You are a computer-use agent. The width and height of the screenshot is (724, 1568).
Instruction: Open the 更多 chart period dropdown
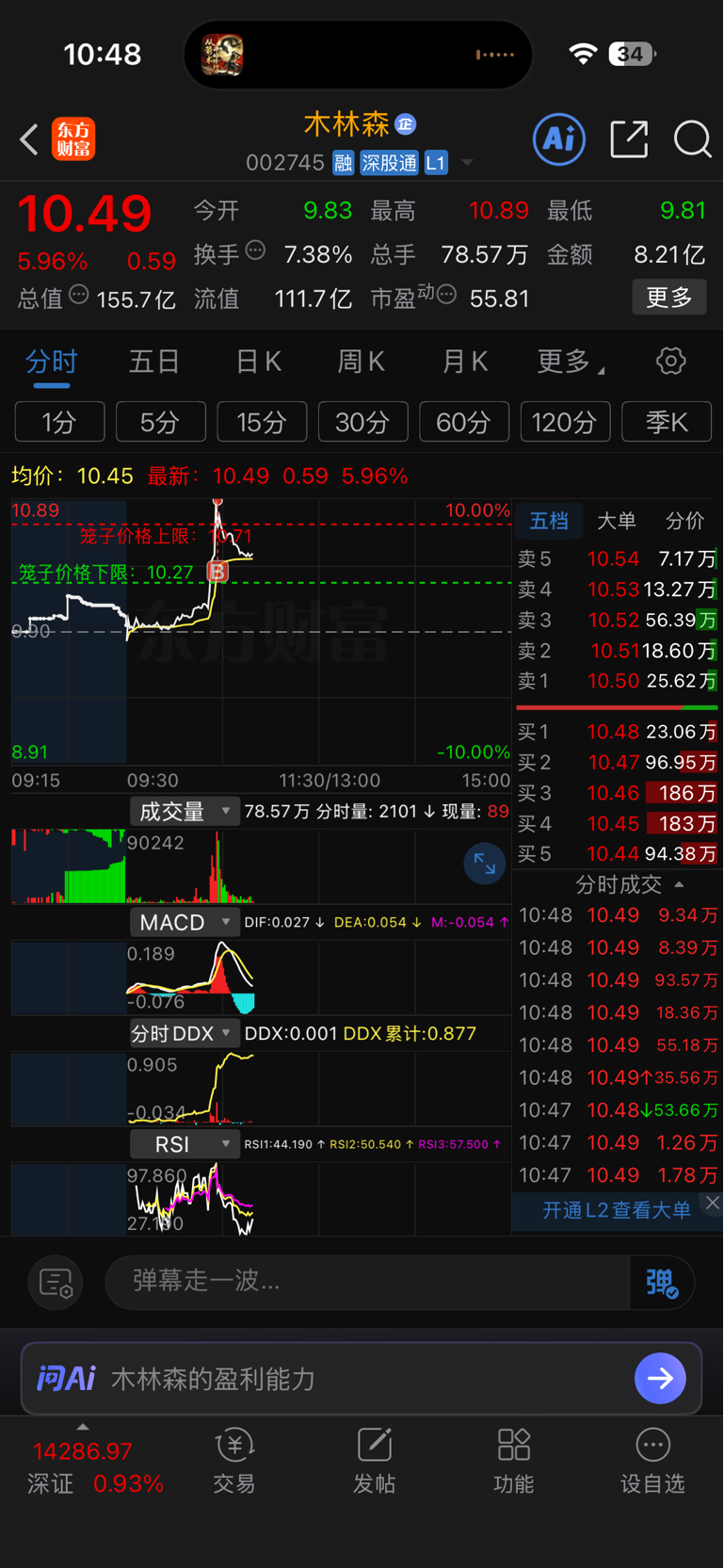point(571,361)
